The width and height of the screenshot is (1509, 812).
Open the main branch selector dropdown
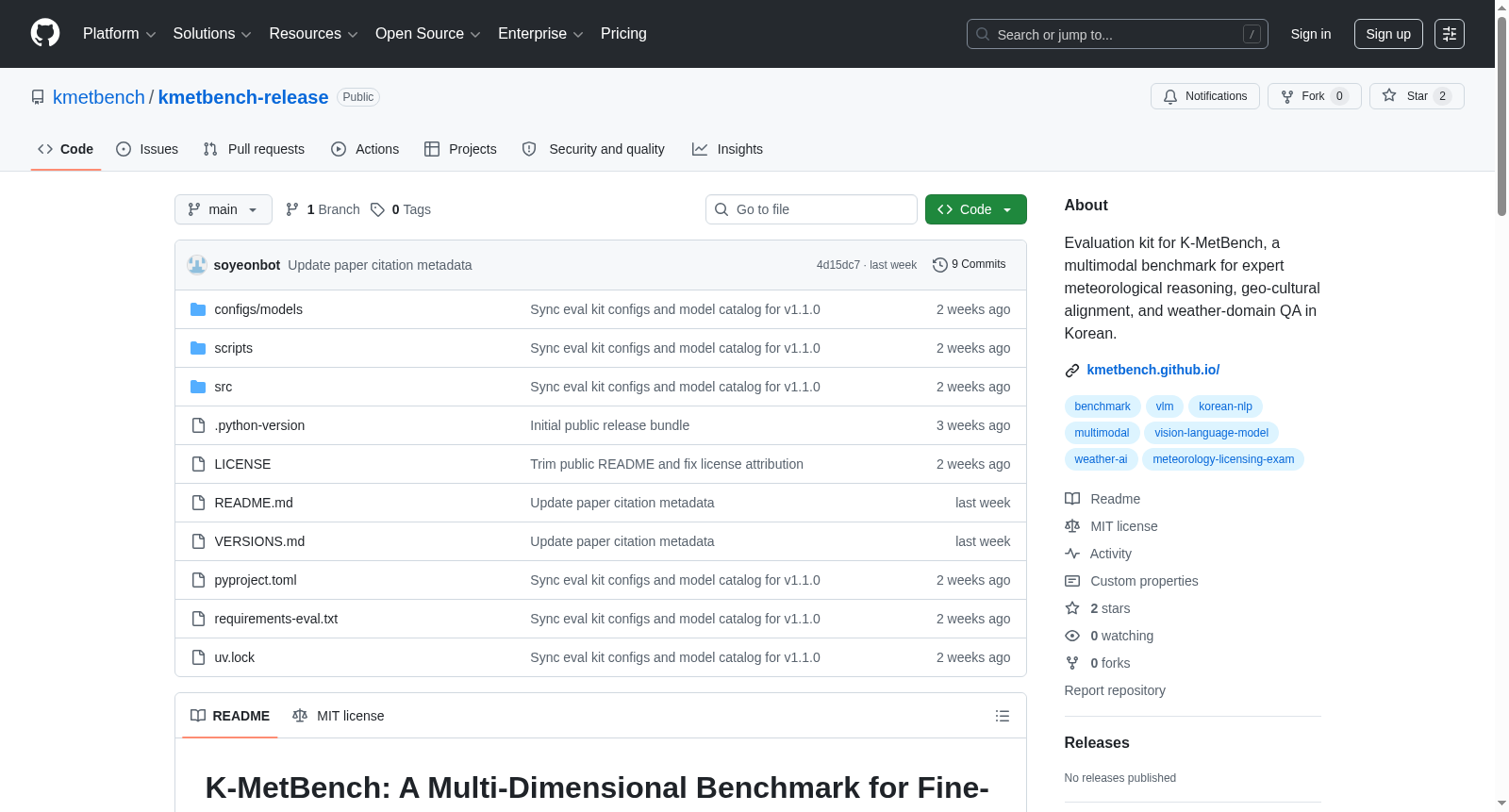click(224, 209)
